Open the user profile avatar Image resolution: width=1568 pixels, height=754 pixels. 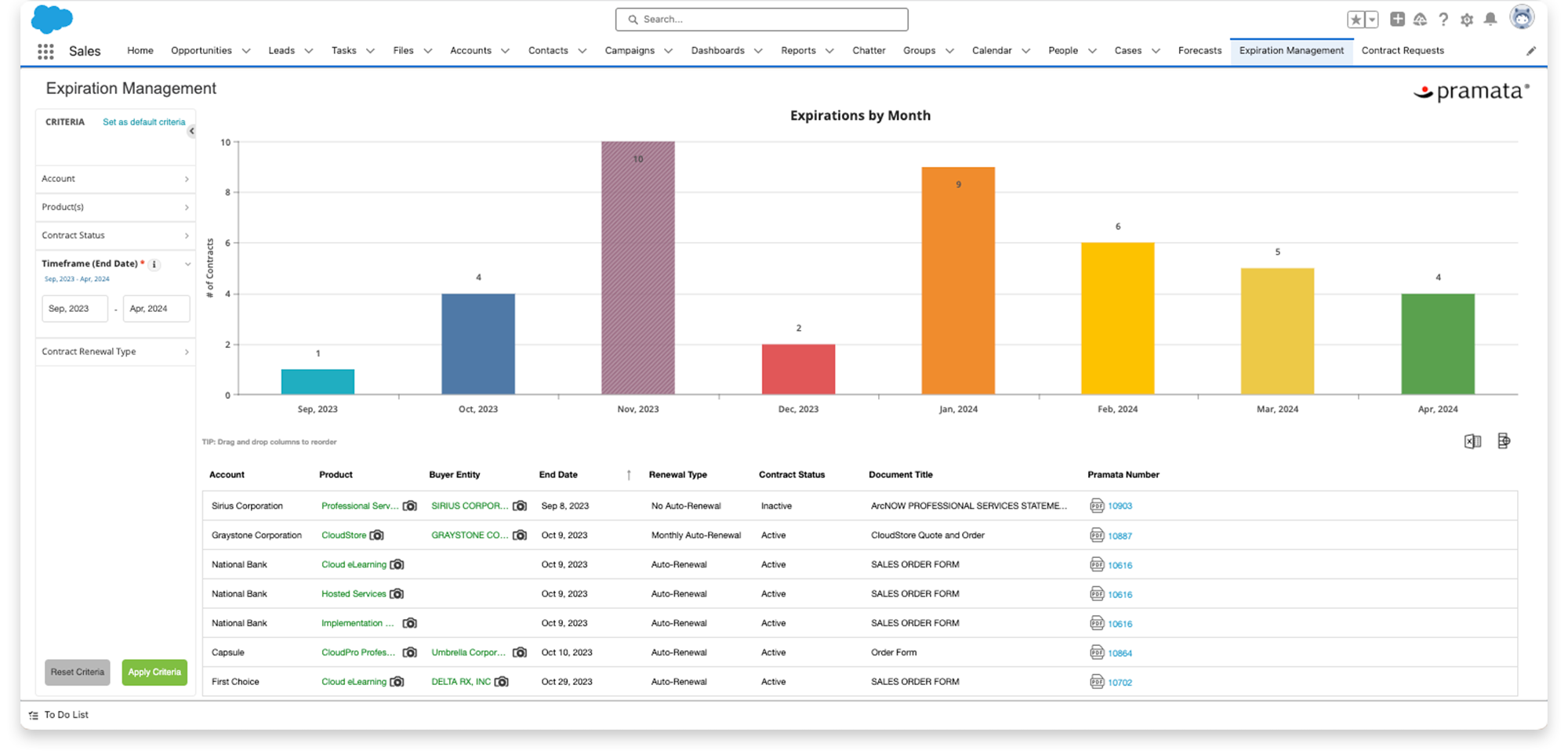(x=1522, y=17)
